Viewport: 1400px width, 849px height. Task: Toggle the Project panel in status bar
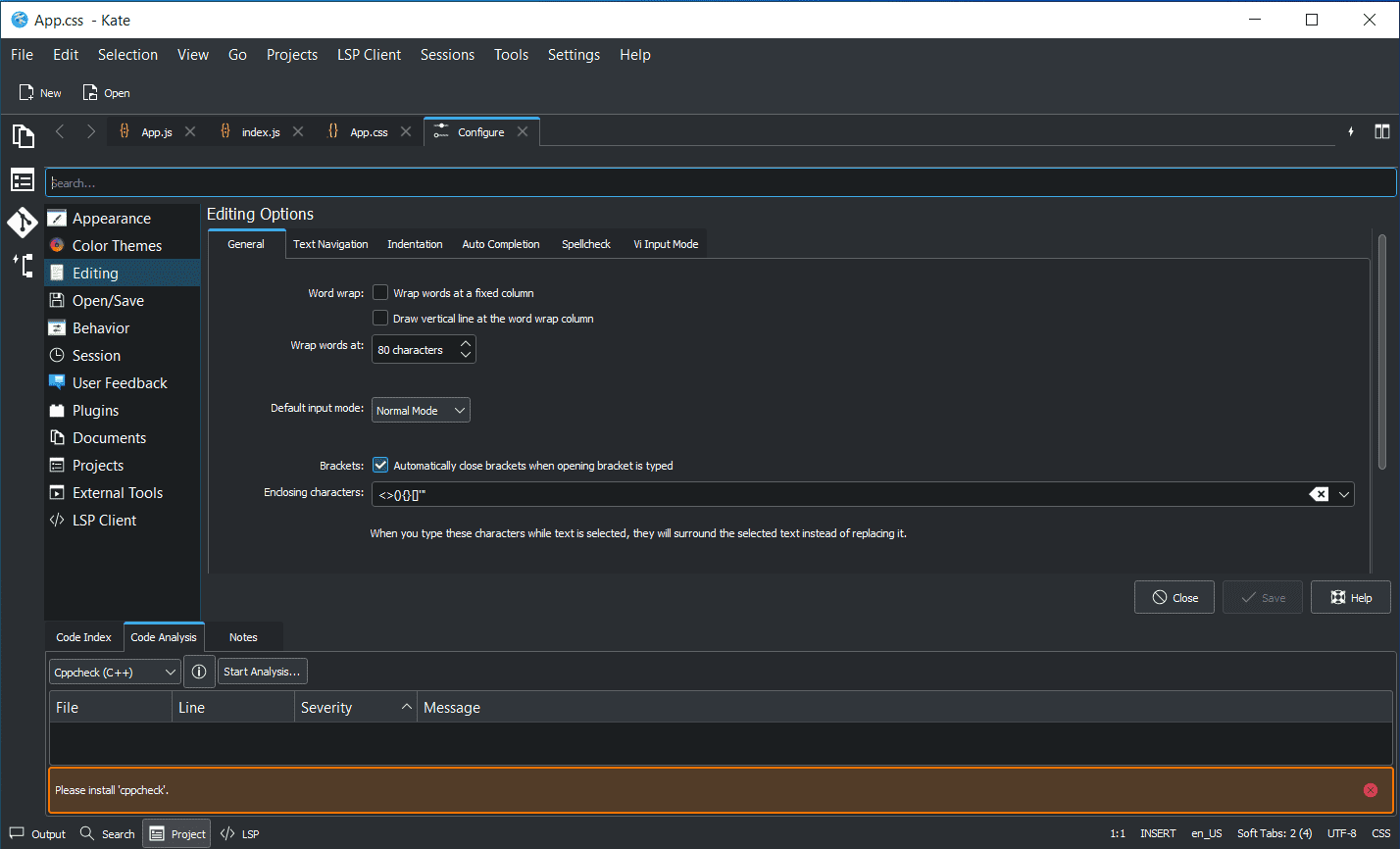click(x=177, y=834)
